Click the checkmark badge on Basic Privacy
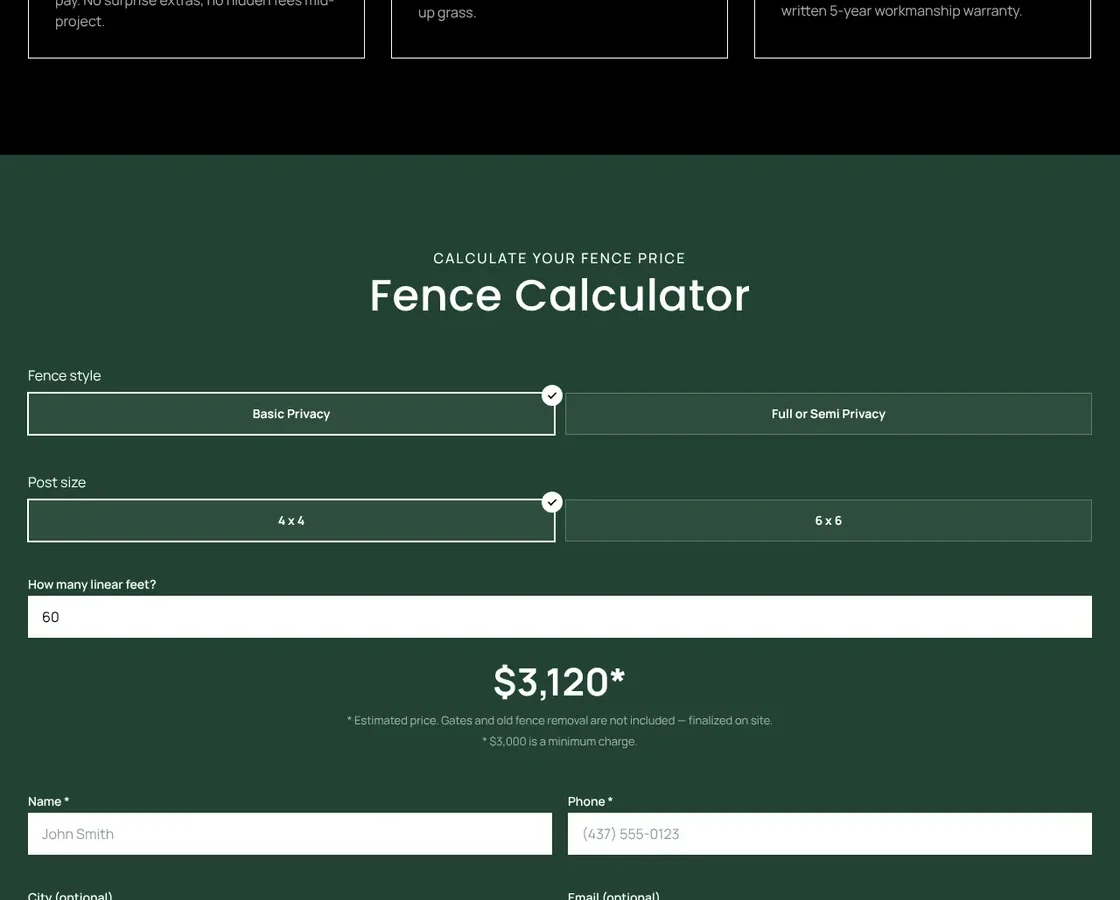 552,395
